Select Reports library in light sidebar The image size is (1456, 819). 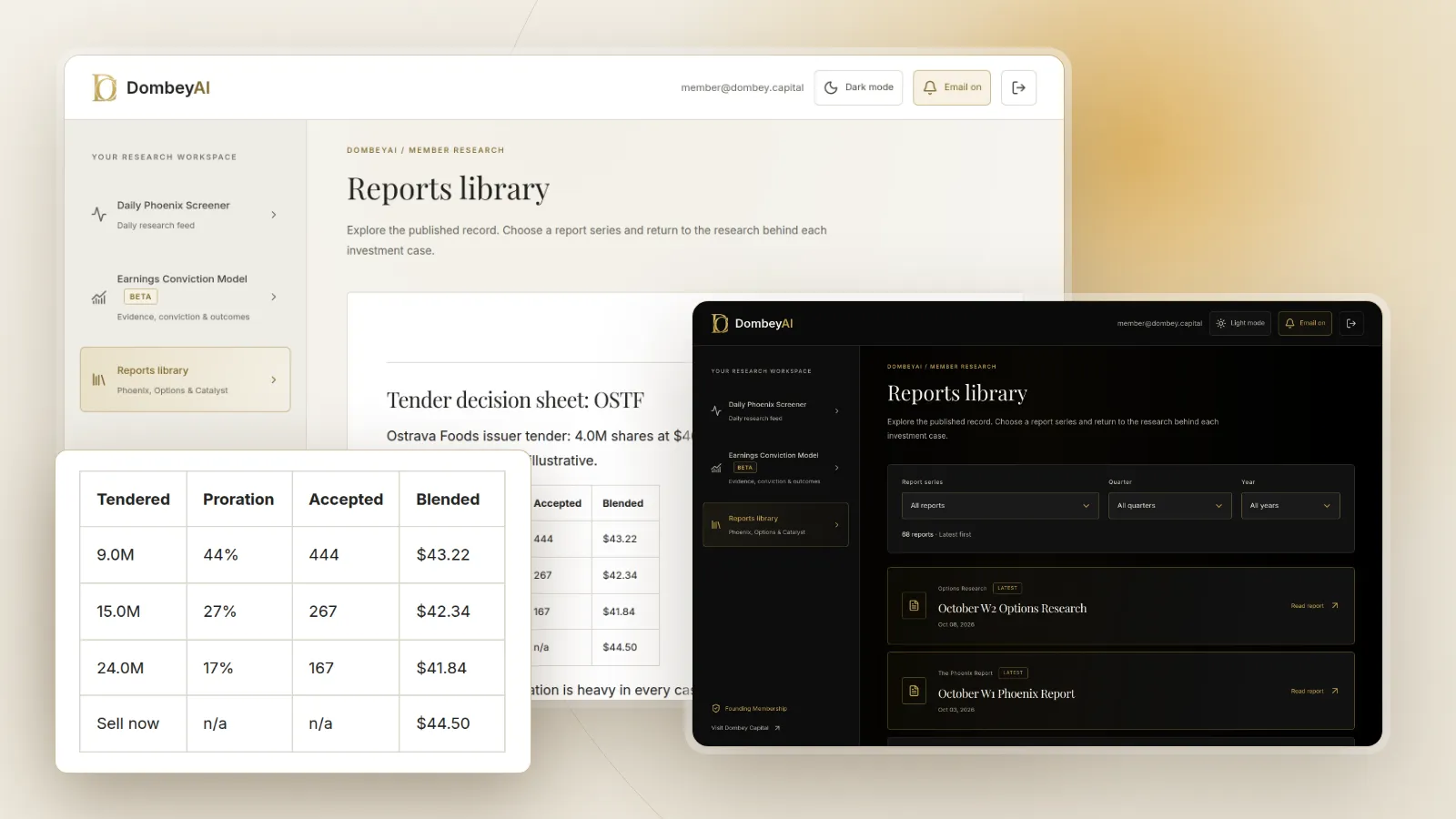click(x=186, y=379)
